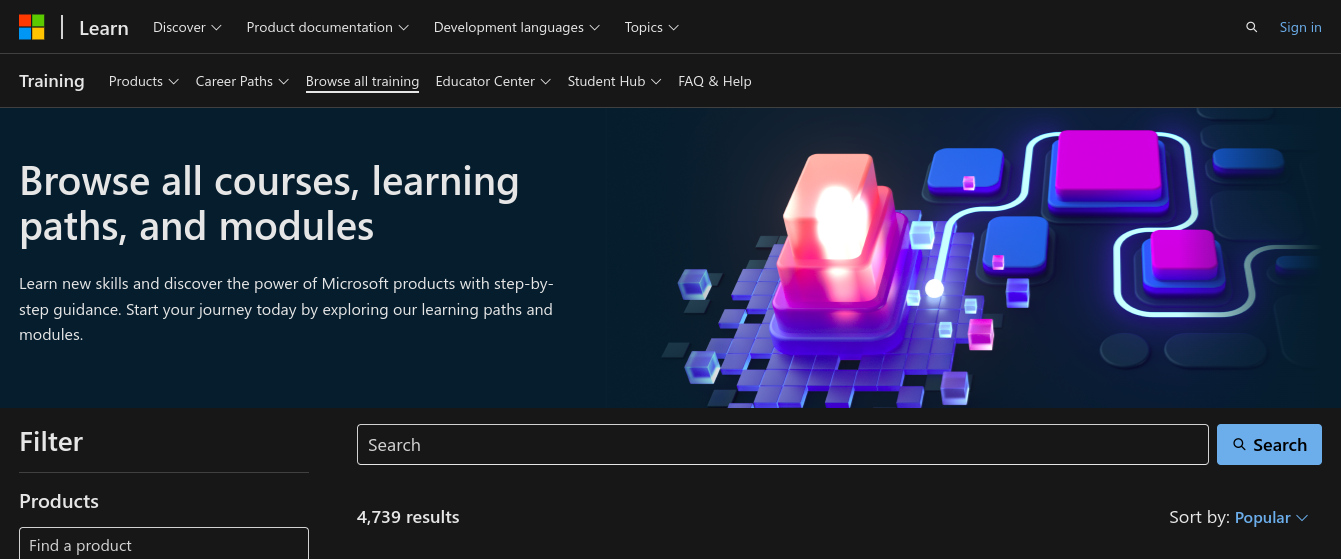Click the Sign in link
1341x559 pixels.
1300,27
